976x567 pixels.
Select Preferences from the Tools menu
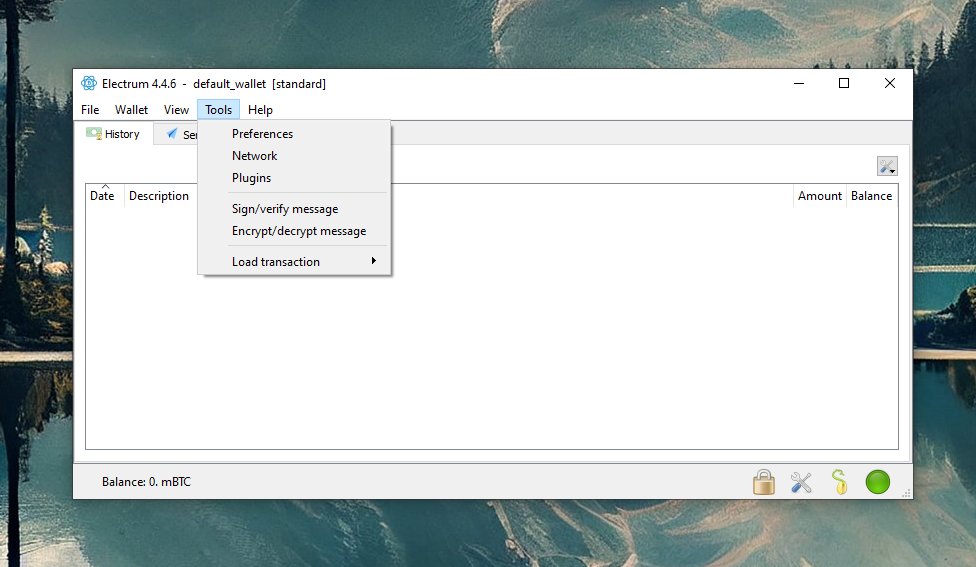(262, 134)
